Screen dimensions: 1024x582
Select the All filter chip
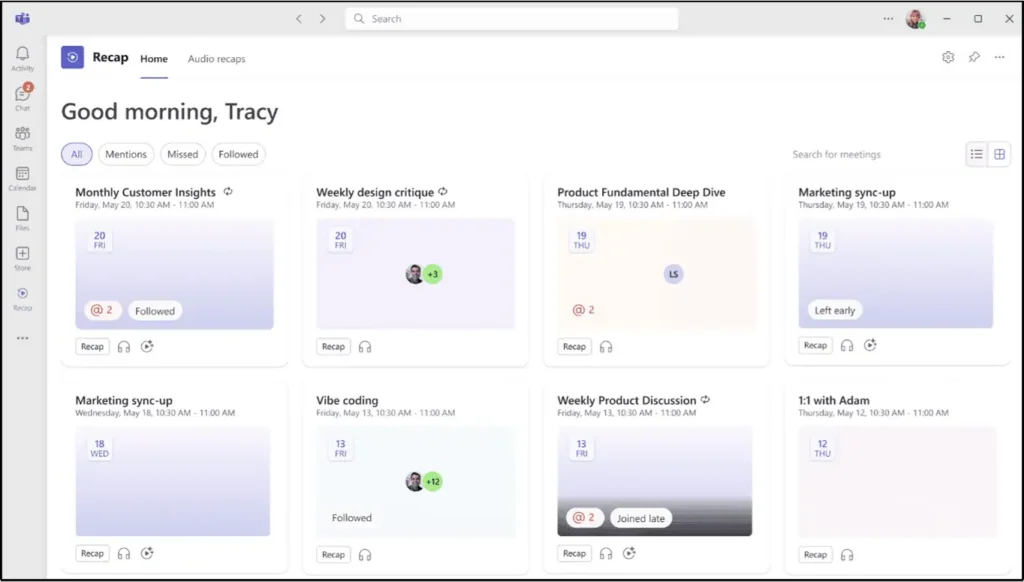point(76,154)
